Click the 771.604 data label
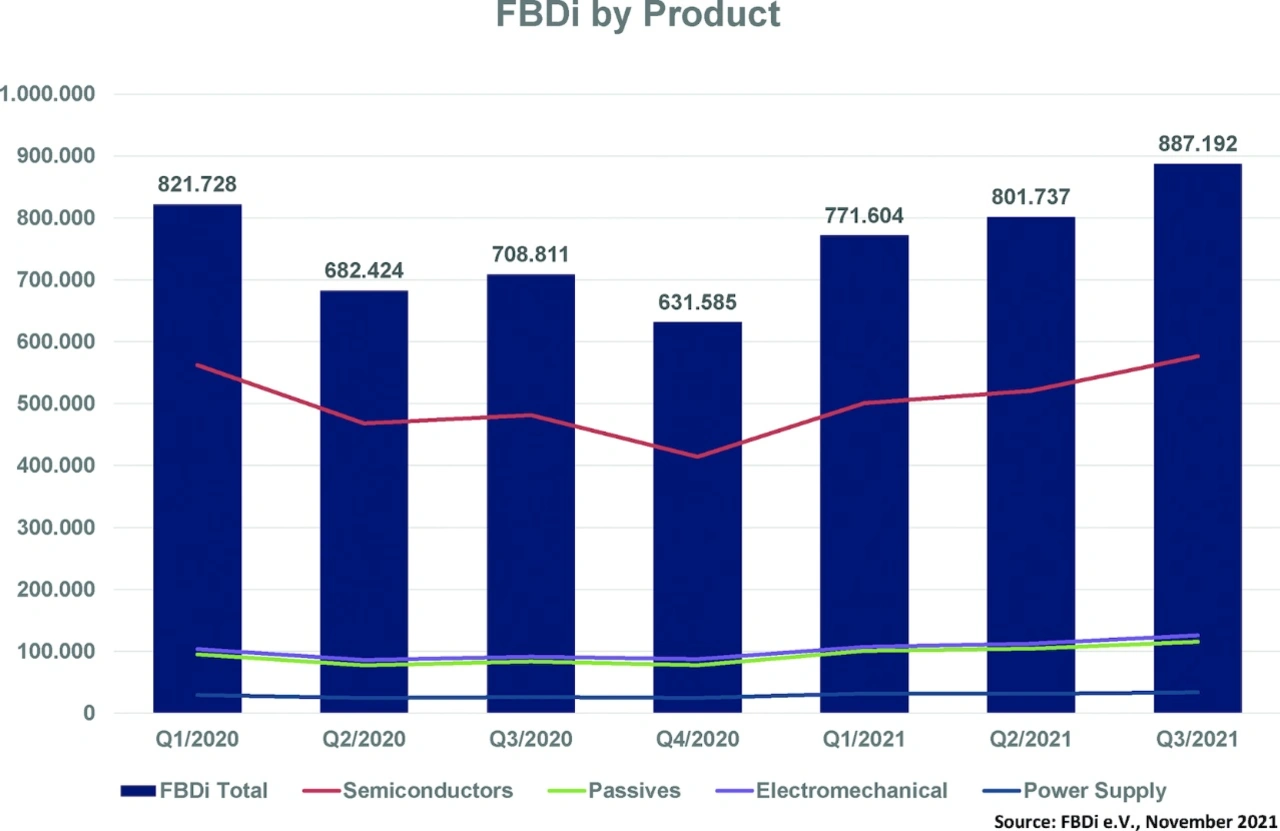Image resolution: width=1280 pixels, height=831 pixels. [x=865, y=215]
